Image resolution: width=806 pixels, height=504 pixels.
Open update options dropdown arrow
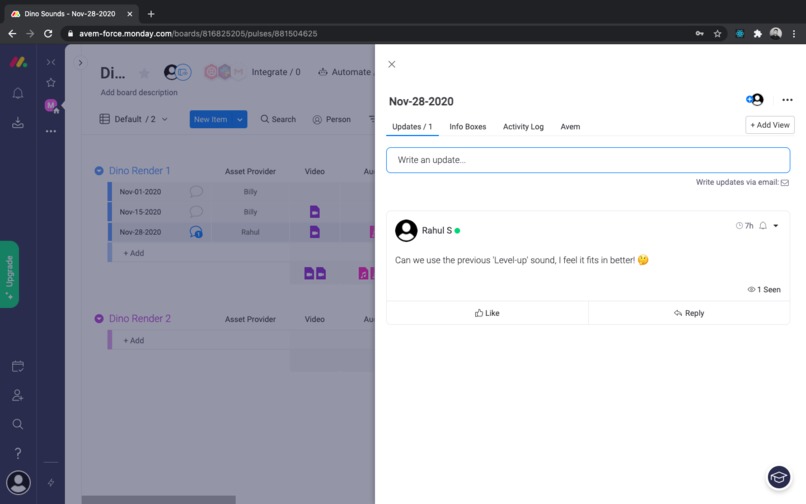(776, 226)
